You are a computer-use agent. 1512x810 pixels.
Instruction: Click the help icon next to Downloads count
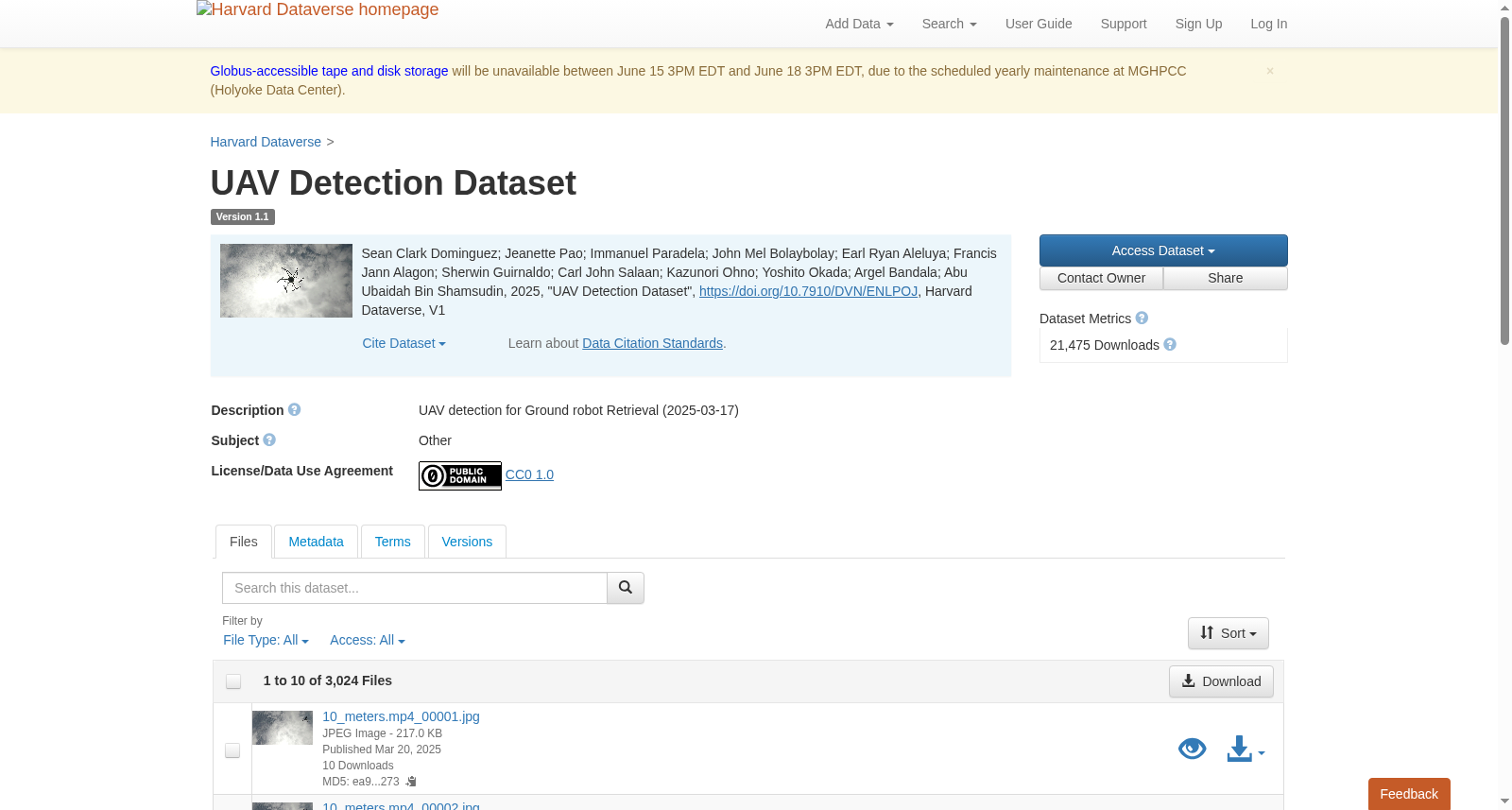pyautogui.click(x=1170, y=345)
